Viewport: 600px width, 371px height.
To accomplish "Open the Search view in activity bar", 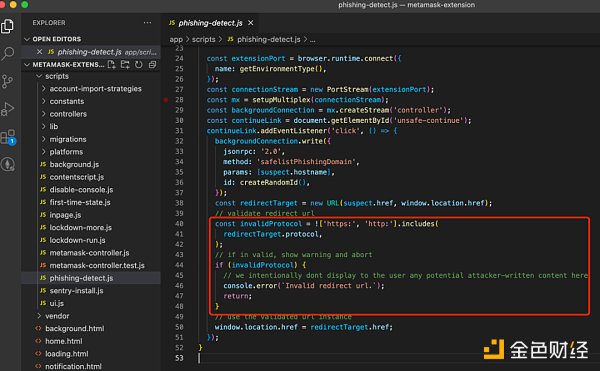I will click(8, 54).
